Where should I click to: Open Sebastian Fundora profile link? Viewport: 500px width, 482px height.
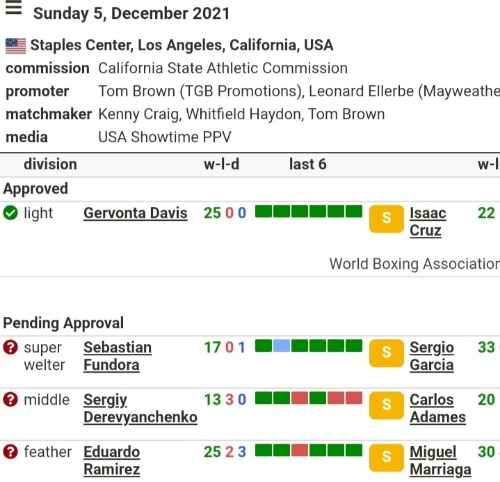[118, 356]
